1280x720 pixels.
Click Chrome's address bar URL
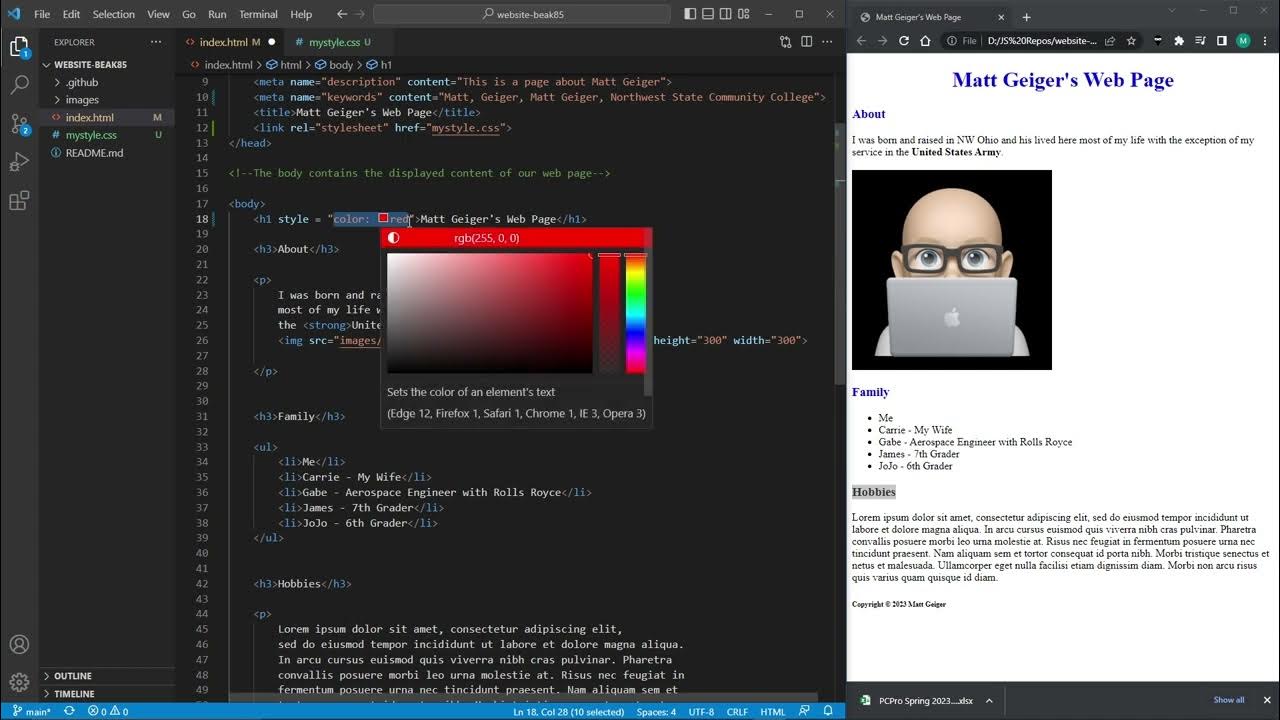click(1041, 41)
